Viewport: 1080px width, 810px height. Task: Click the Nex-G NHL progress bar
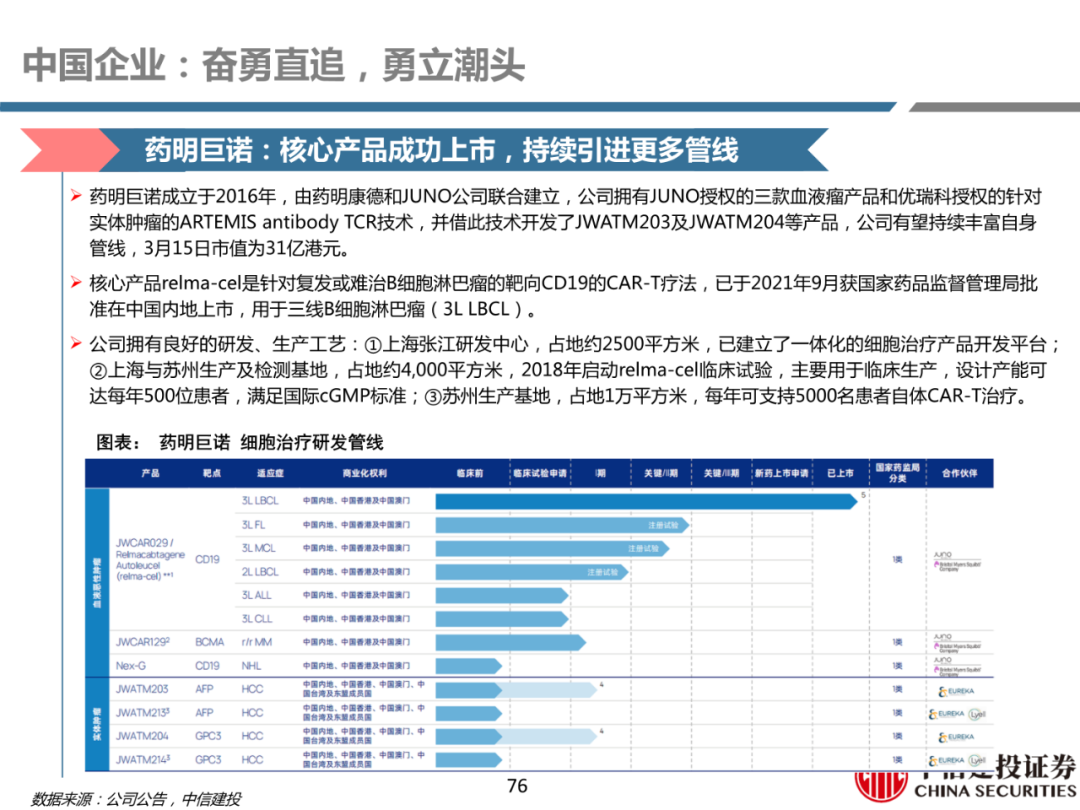(468, 666)
